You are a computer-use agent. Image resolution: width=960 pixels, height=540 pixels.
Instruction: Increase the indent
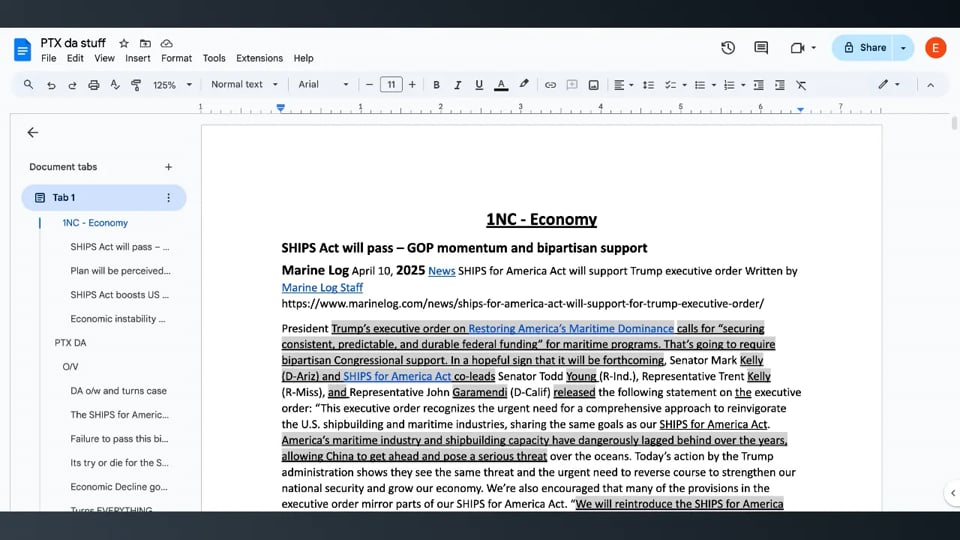click(x=779, y=85)
